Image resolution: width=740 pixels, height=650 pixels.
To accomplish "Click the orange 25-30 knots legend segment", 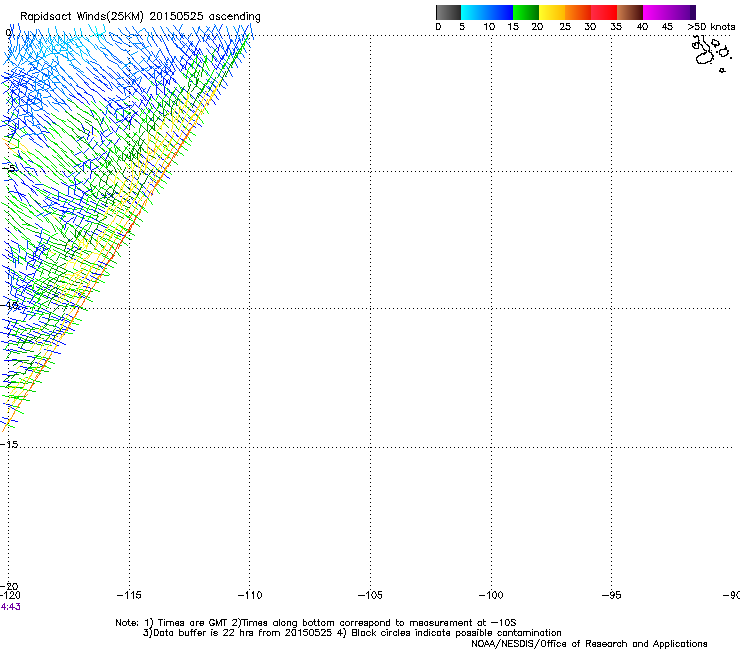I will [x=578, y=12].
